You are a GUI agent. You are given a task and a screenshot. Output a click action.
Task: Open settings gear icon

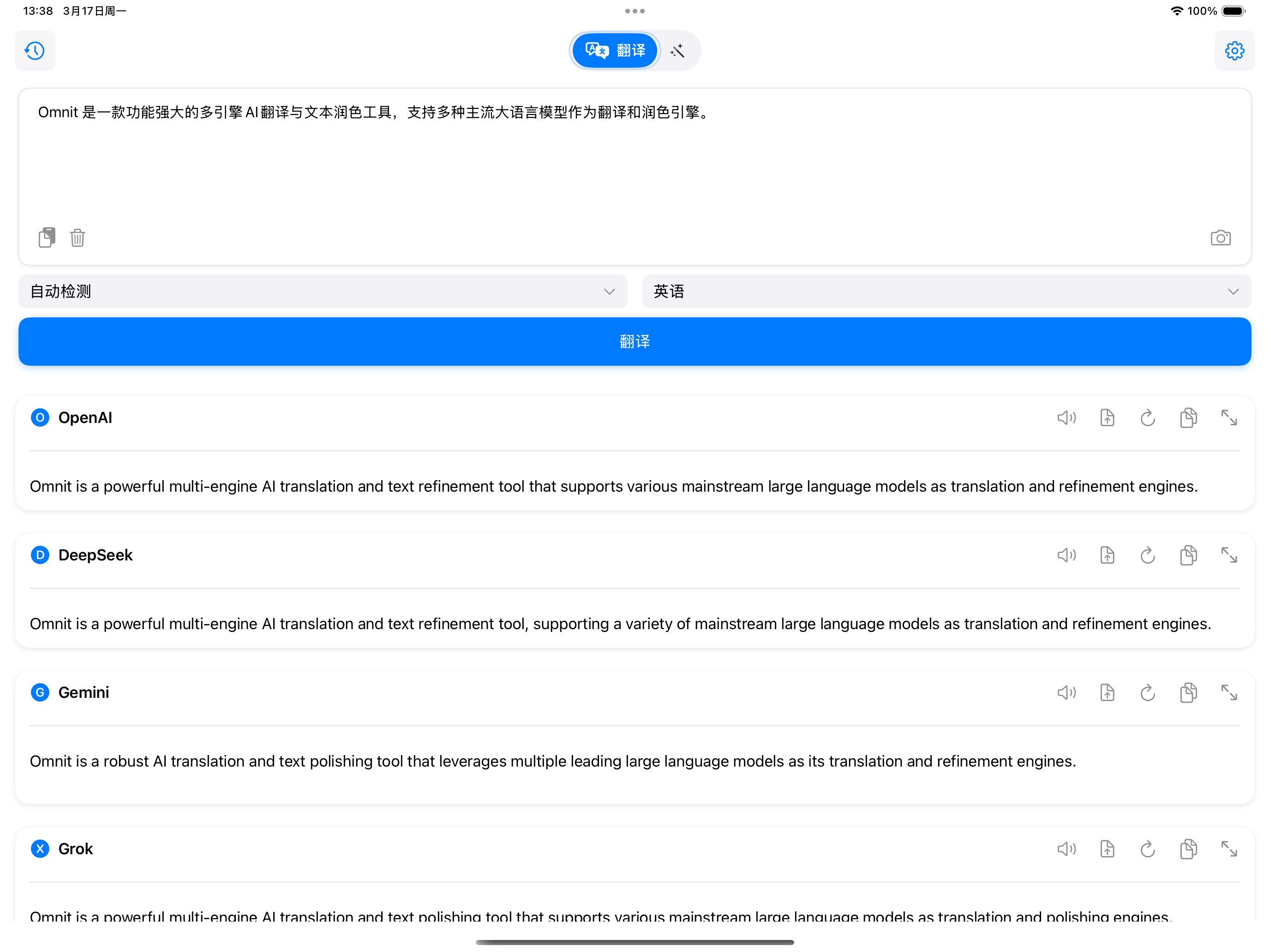click(x=1234, y=50)
